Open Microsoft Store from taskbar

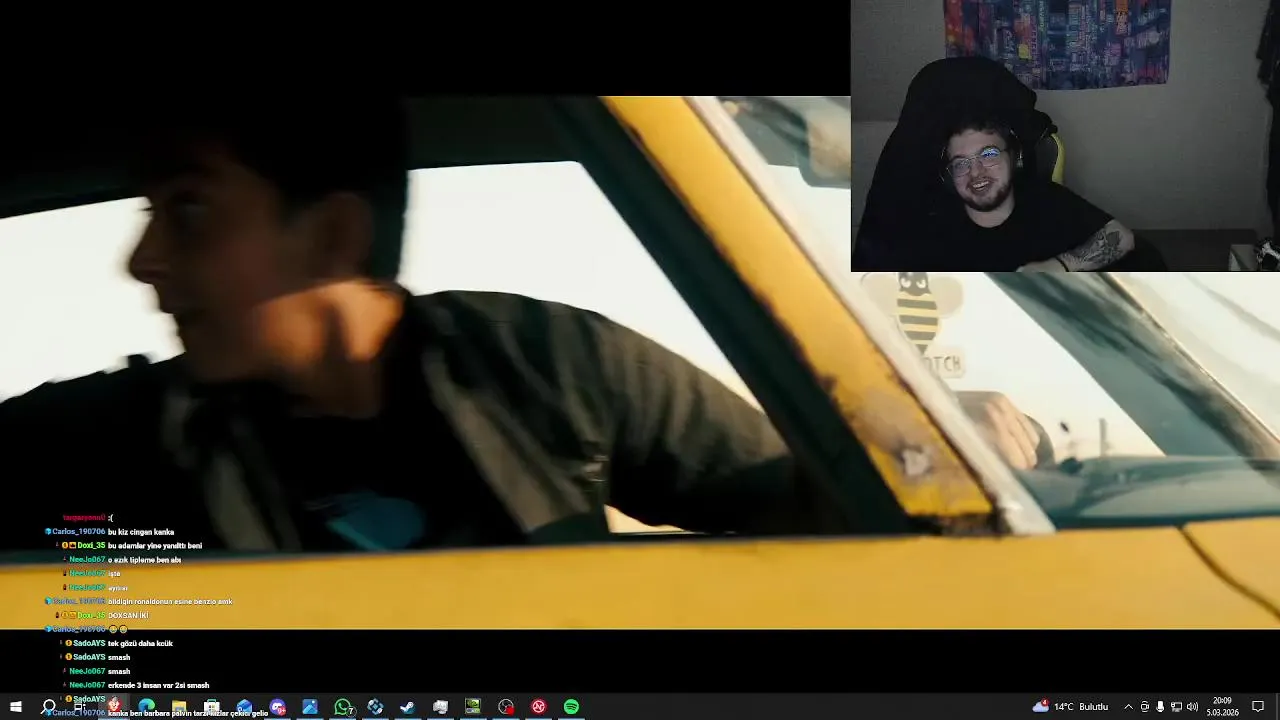(212, 707)
